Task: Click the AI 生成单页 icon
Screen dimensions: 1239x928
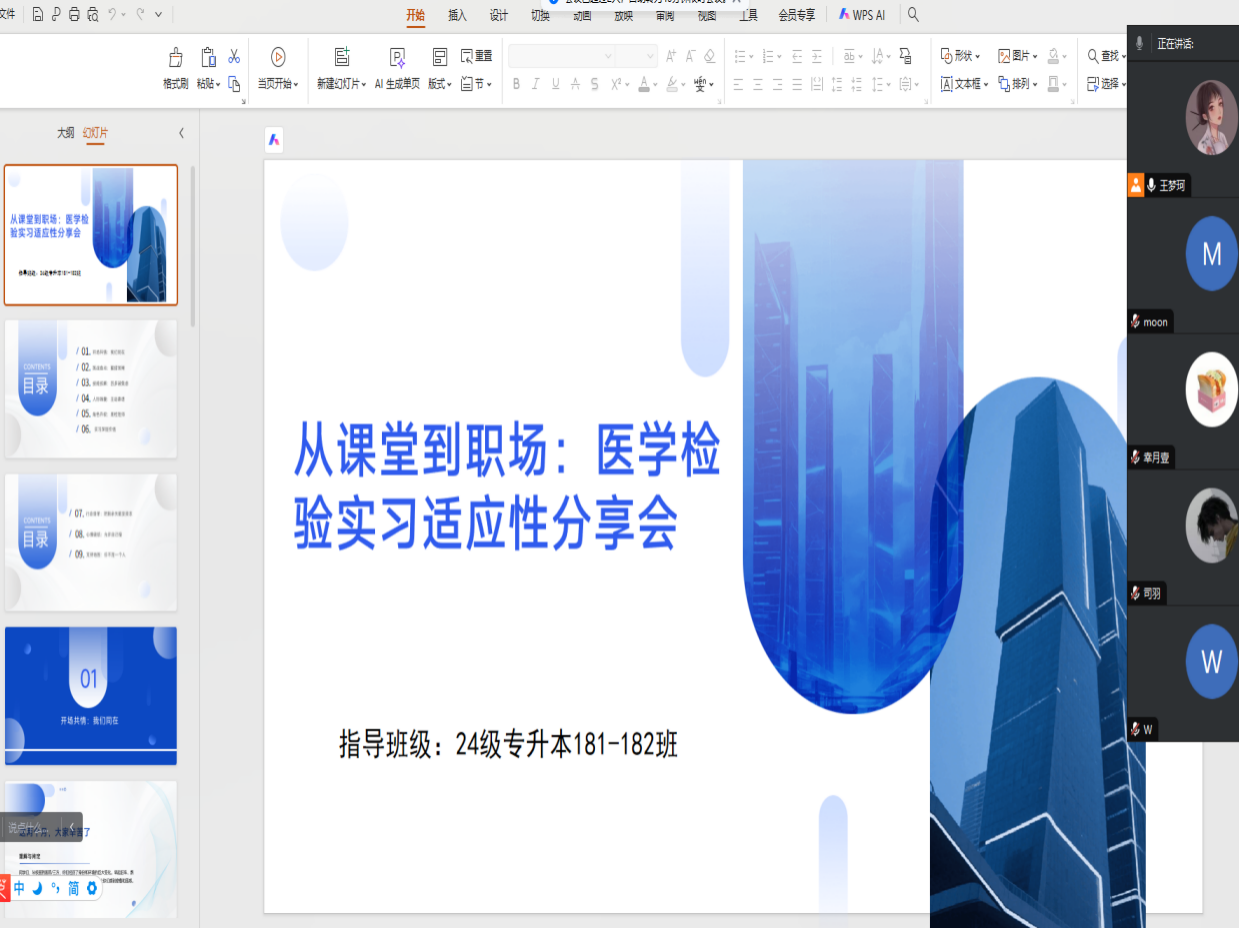Action: [x=397, y=58]
